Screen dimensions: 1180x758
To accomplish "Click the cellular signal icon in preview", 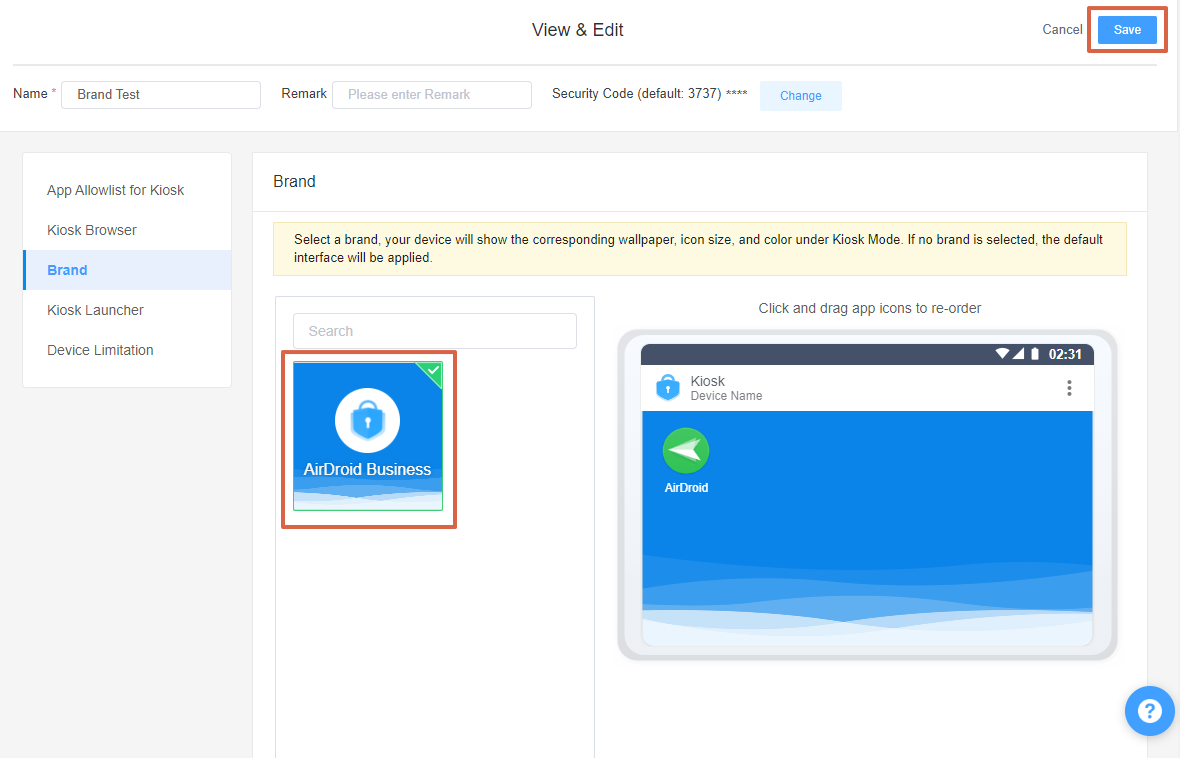I will point(1018,354).
